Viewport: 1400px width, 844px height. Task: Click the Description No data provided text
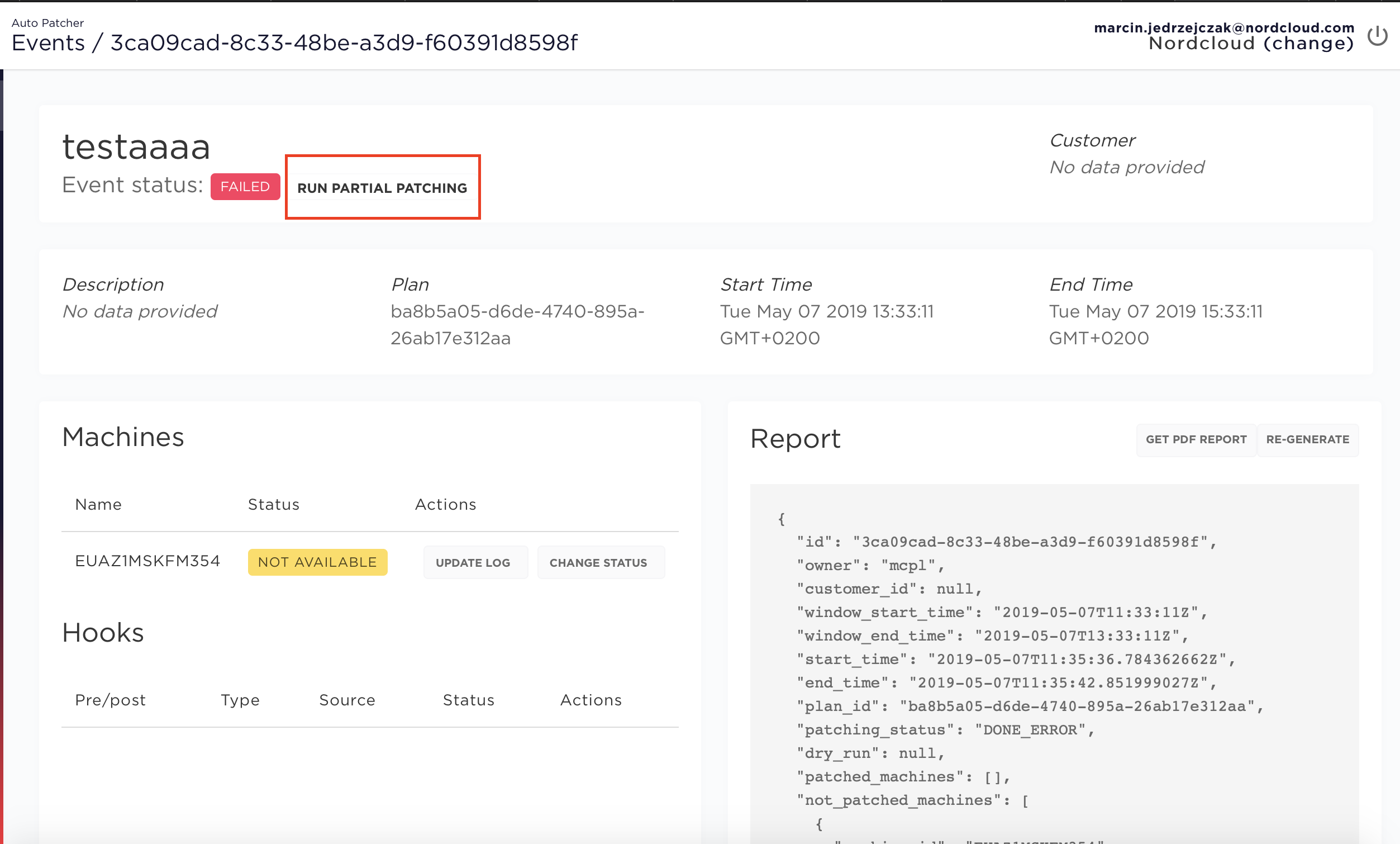(x=140, y=311)
